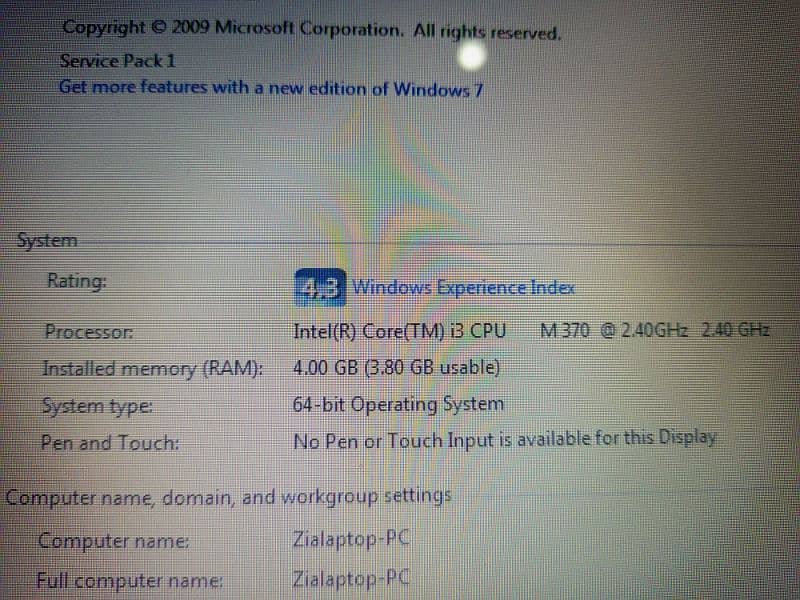This screenshot has height=600, width=800.
Task: Open the Windows Experience Index link
Action: click(x=463, y=288)
